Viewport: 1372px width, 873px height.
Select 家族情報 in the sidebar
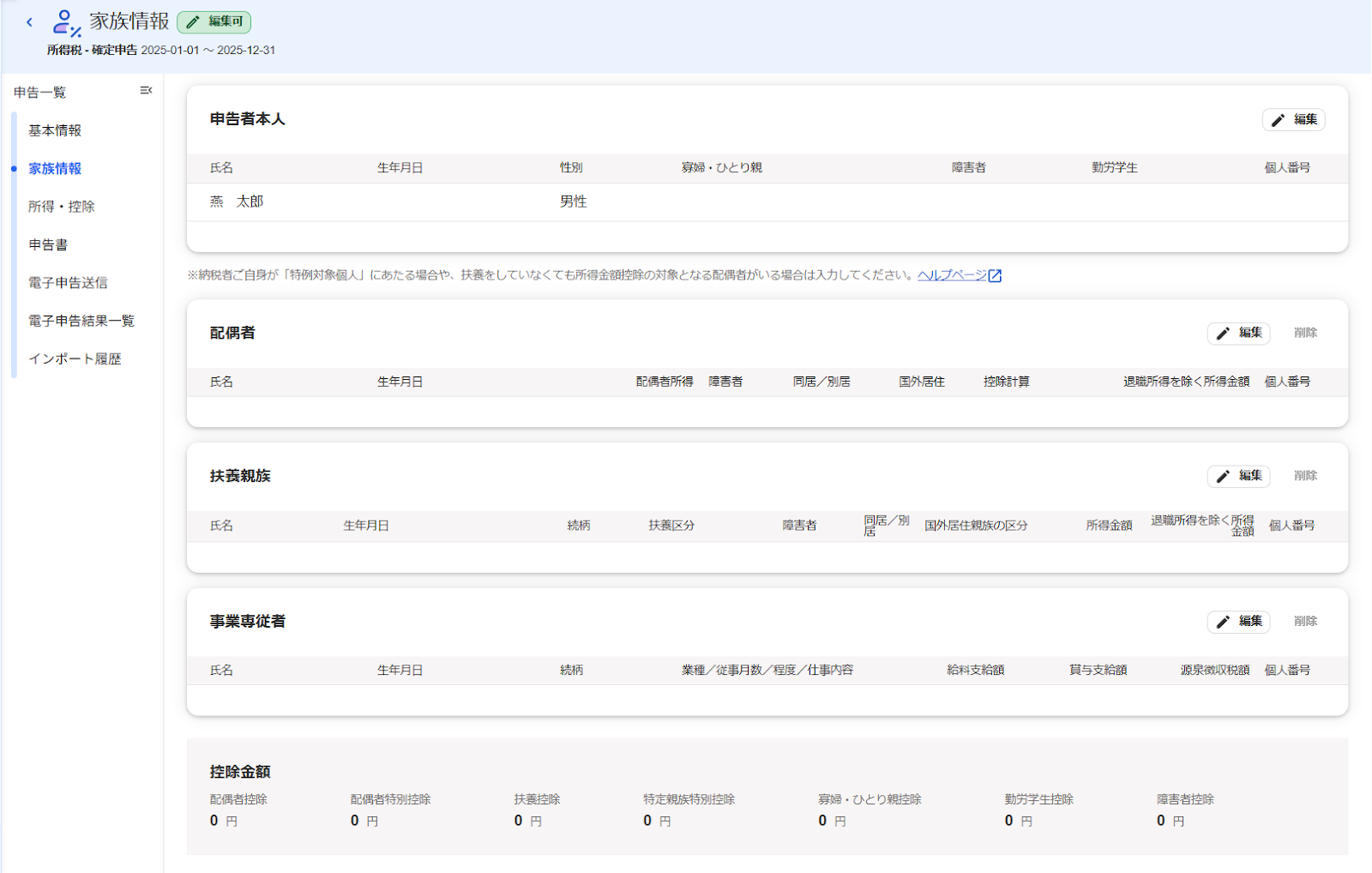coord(55,168)
